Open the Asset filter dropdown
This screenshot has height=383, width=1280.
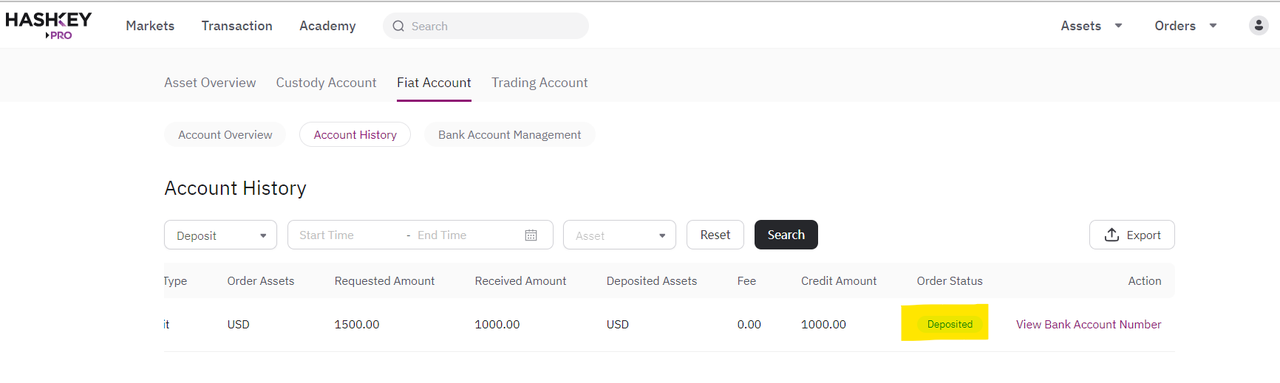(x=620, y=235)
